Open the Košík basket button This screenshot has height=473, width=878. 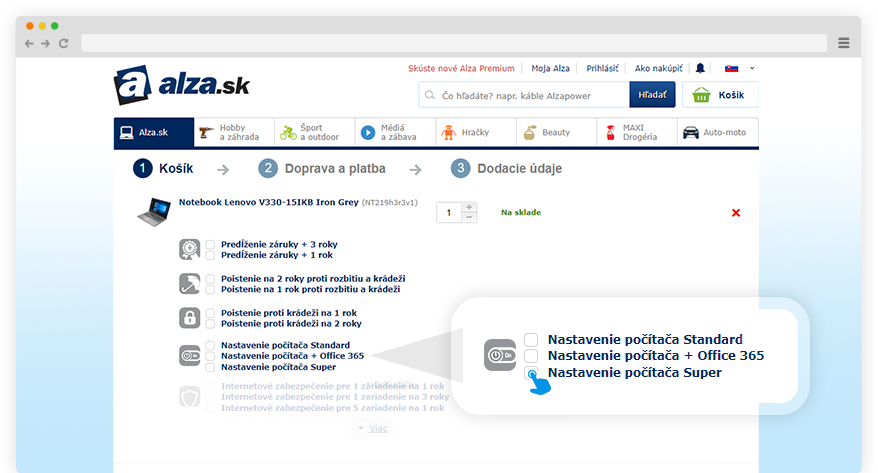point(720,95)
